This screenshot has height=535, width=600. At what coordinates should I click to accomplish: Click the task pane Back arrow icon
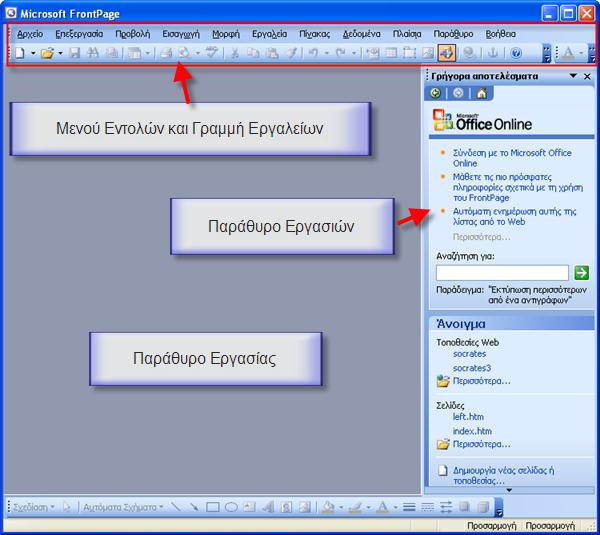click(435, 93)
